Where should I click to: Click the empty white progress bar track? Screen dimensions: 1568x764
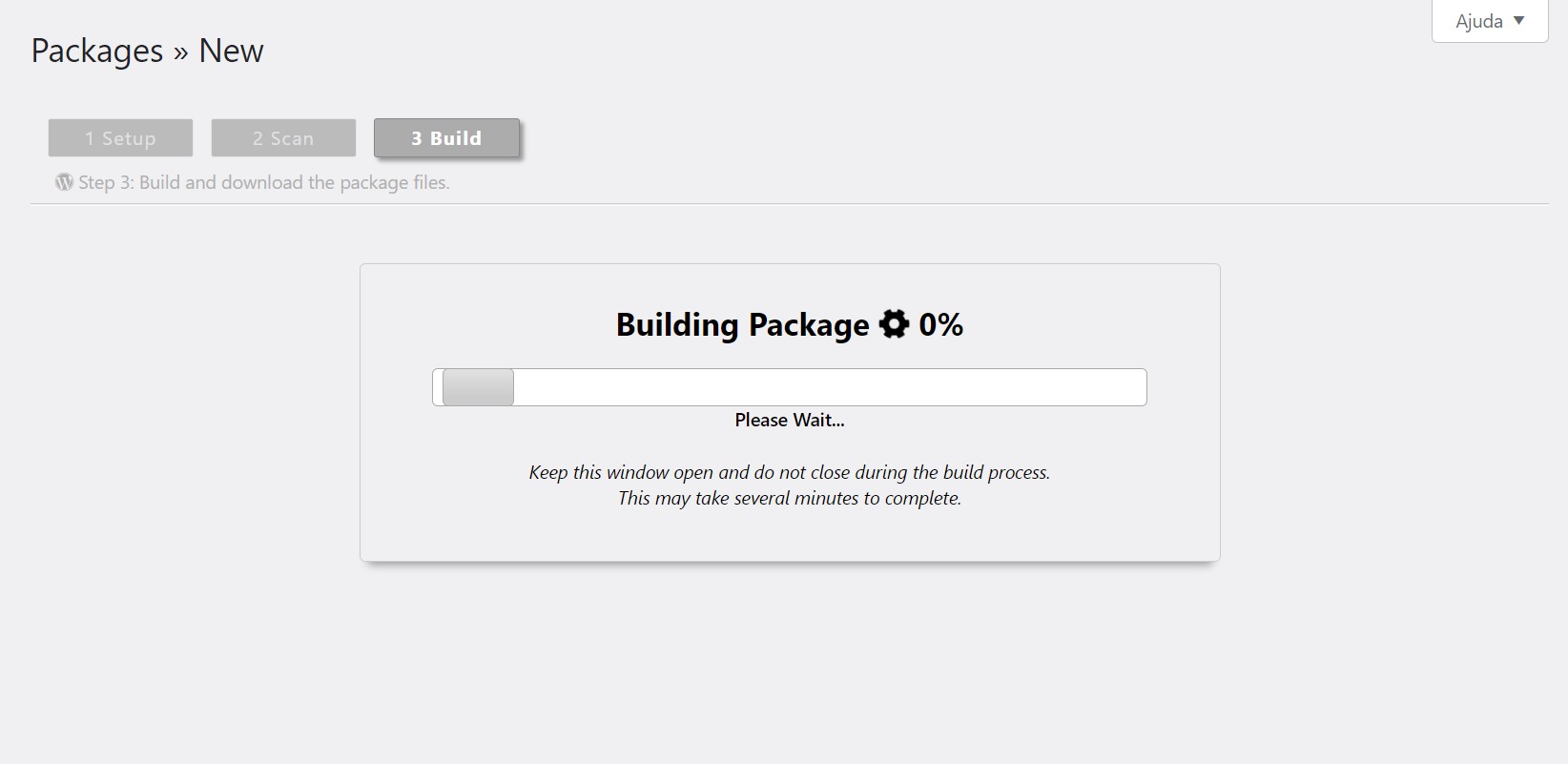coord(828,387)
